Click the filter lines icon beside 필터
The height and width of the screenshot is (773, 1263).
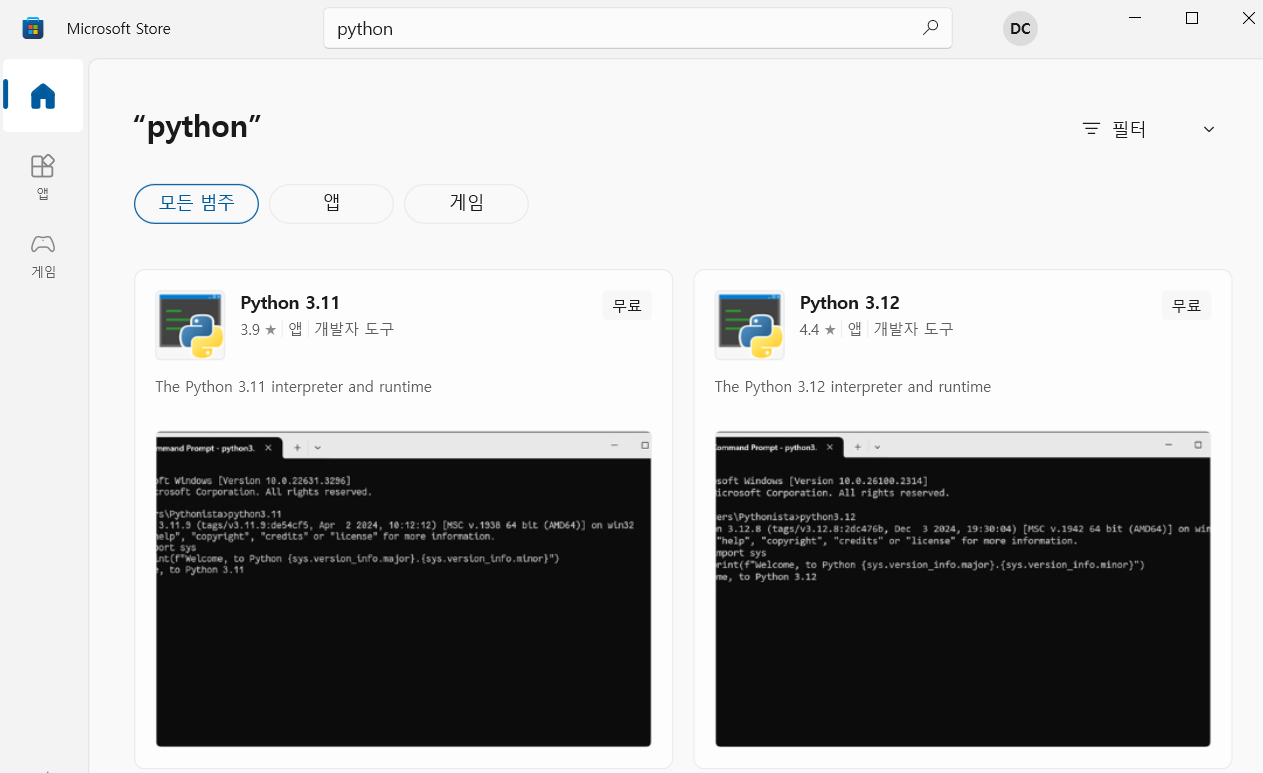[x=1091, y=129]
